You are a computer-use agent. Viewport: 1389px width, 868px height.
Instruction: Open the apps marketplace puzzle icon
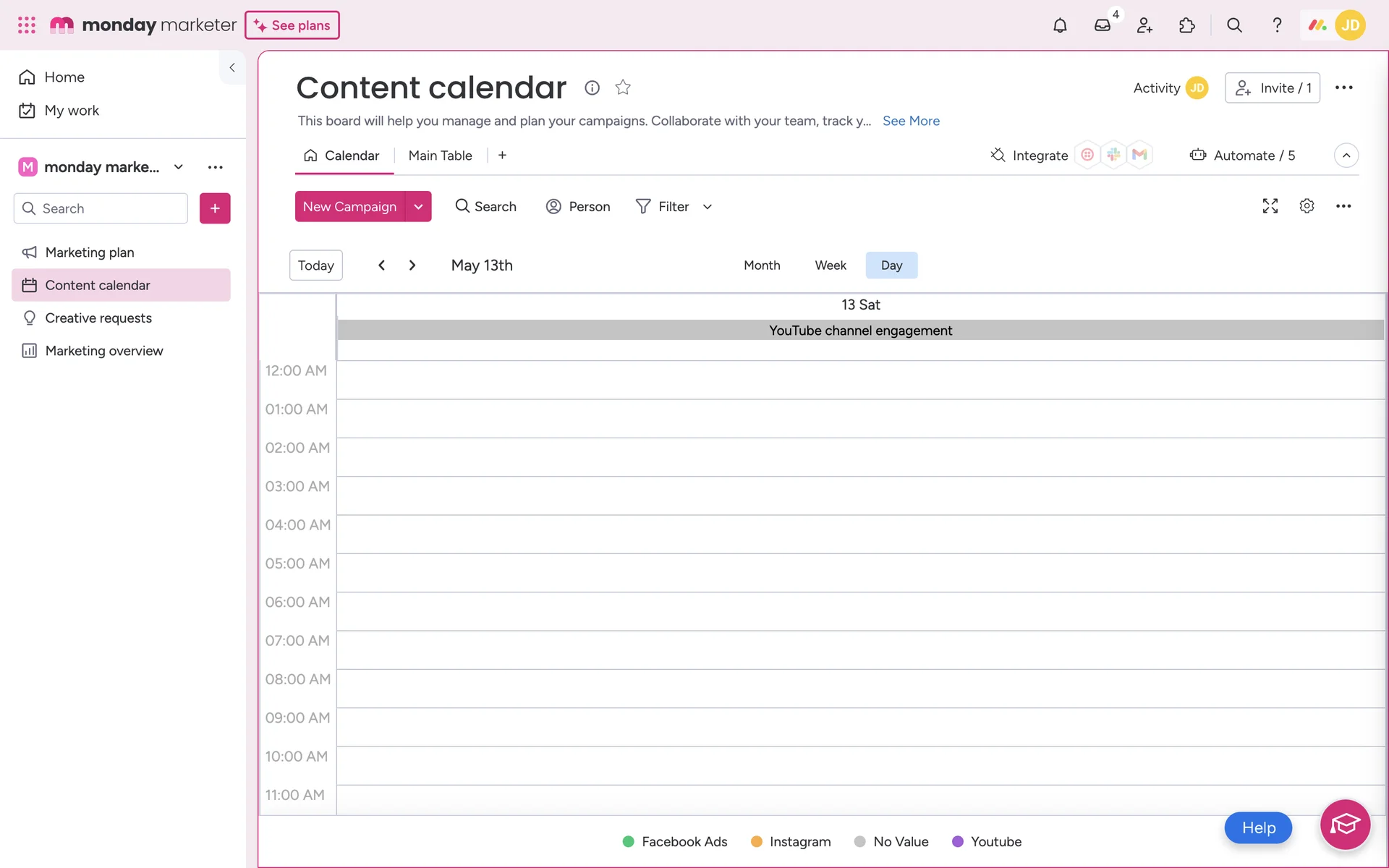point(1186,25)
